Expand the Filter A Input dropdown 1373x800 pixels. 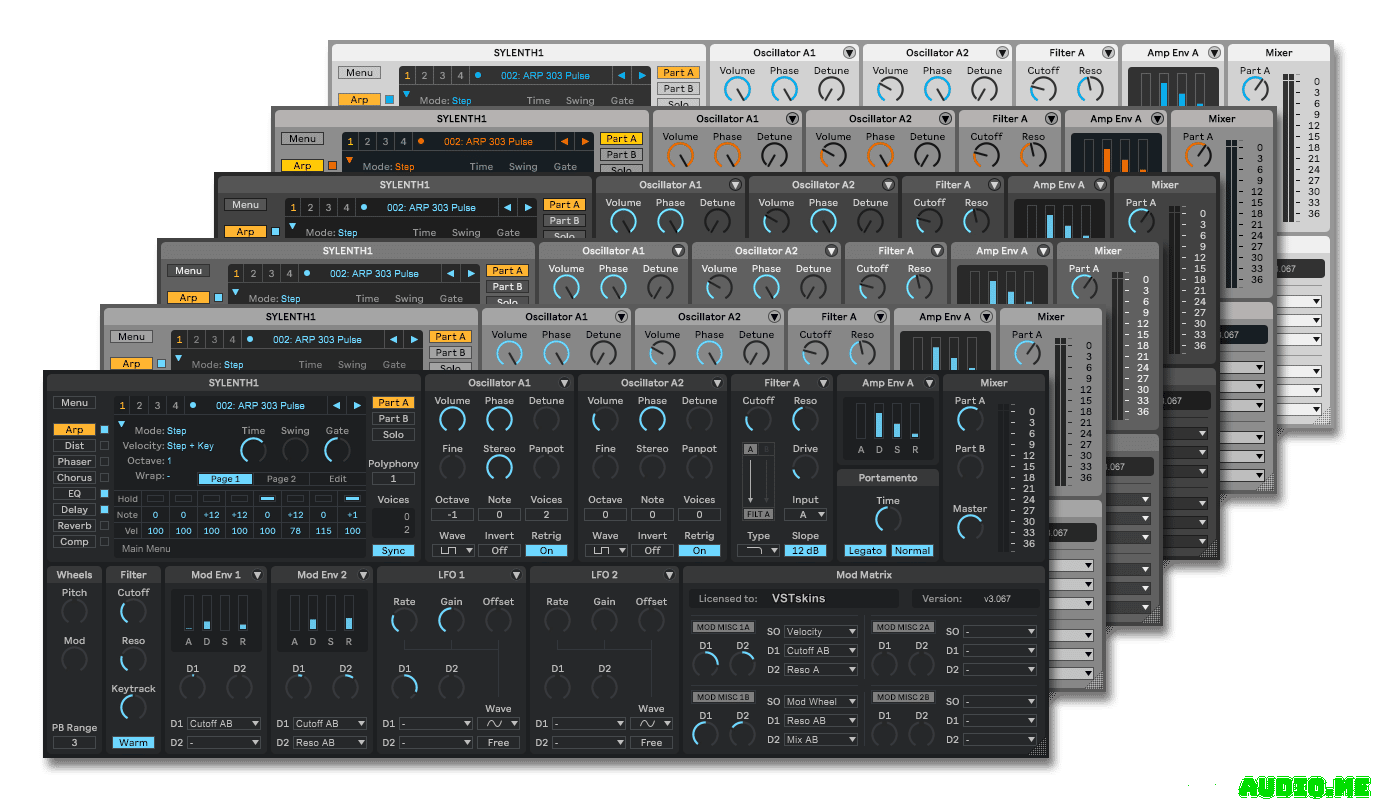click(805, 515)
